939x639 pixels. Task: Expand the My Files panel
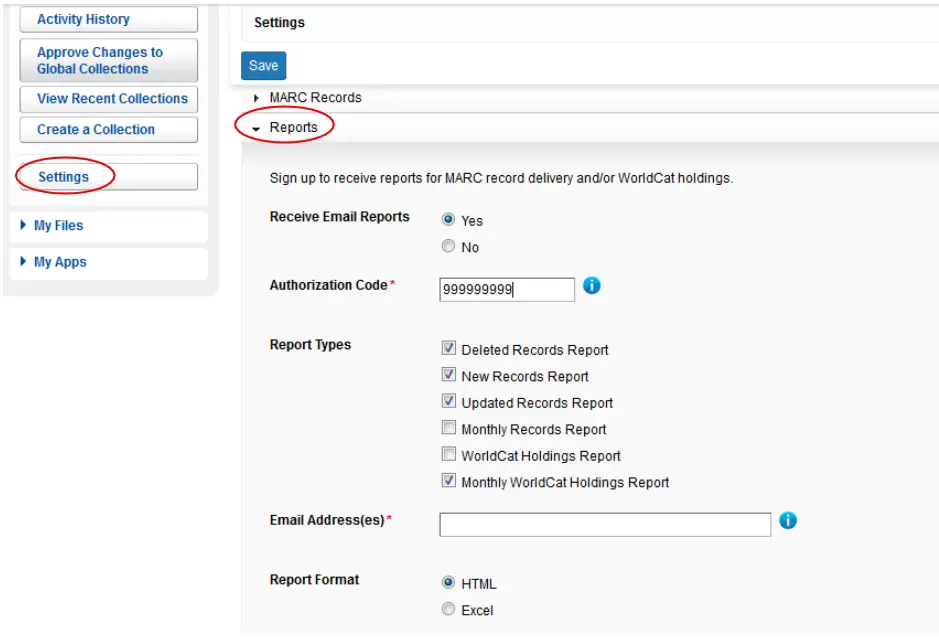coord(60,226)
